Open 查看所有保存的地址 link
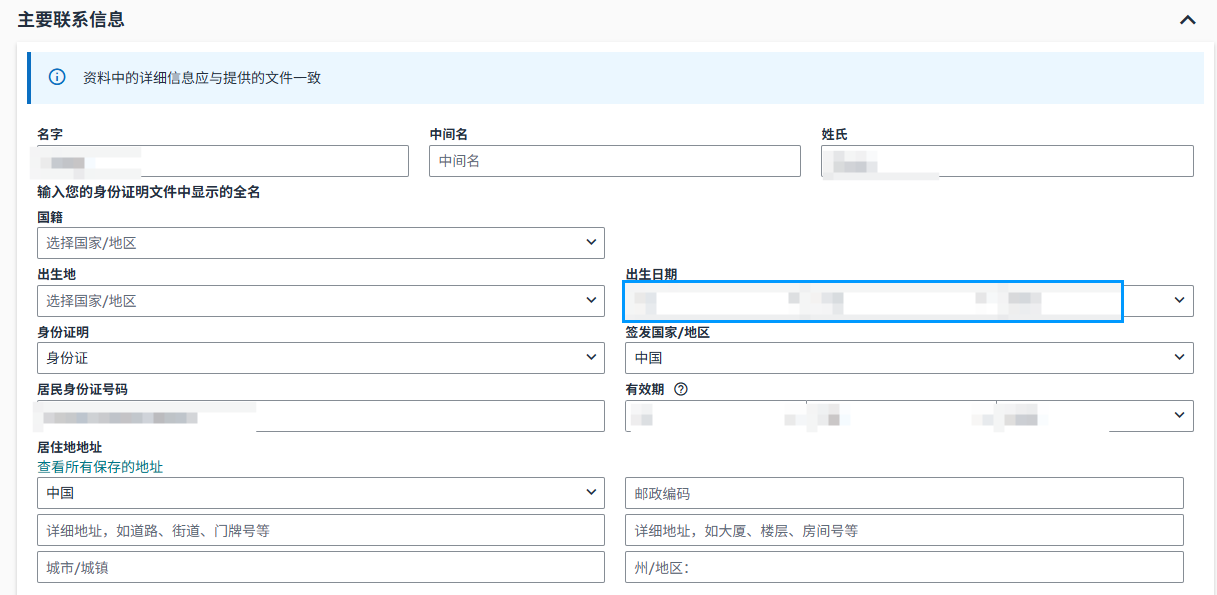This screenshot has height=595, width=1217. [100, 467]
